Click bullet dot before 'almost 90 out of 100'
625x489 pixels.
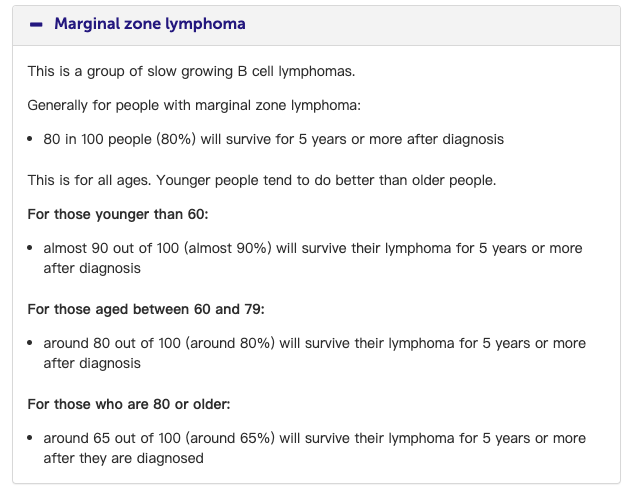[30, 248]
